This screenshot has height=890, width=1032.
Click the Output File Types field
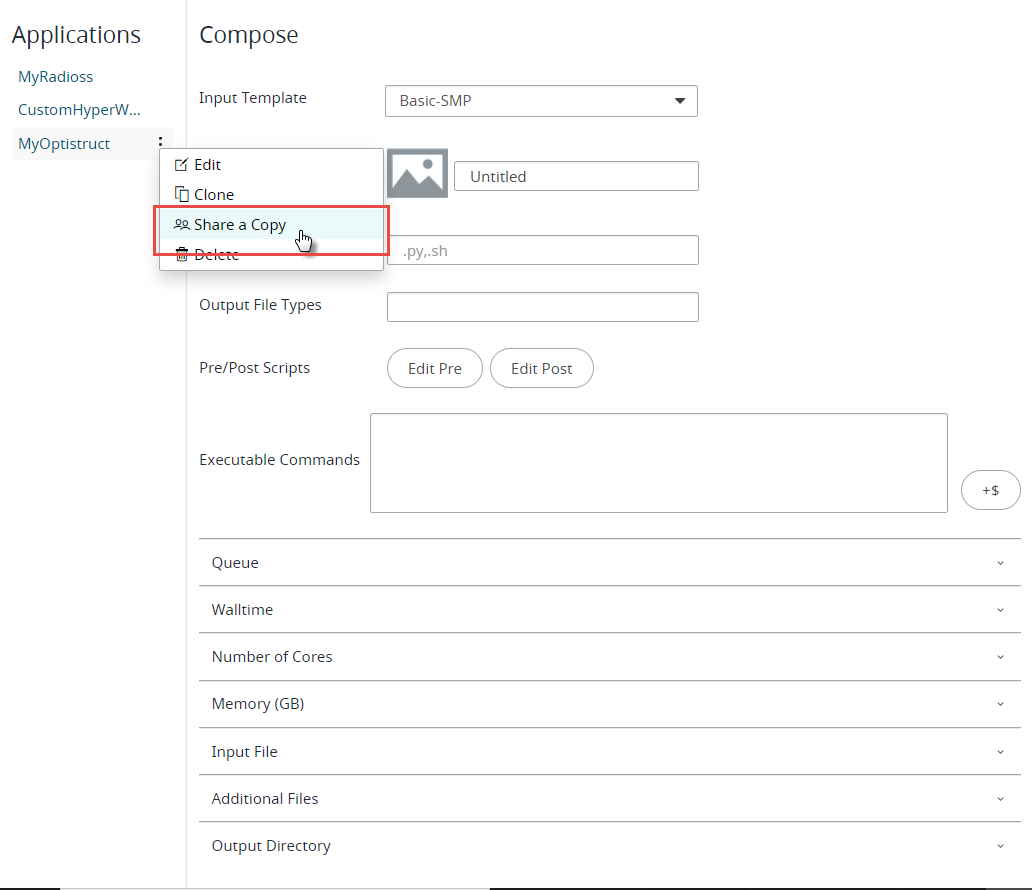[x=543, y=307]
